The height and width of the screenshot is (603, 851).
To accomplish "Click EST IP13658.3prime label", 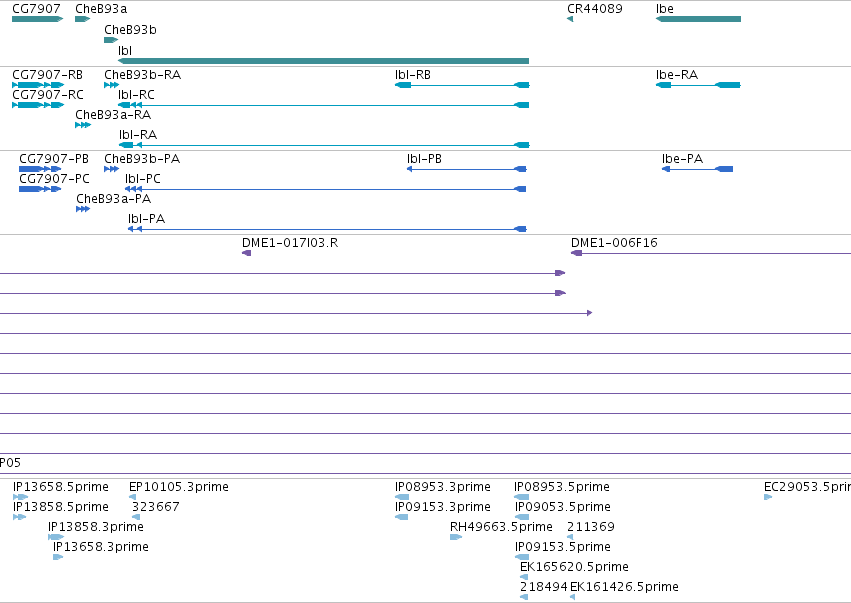I will tap(101, 547).
